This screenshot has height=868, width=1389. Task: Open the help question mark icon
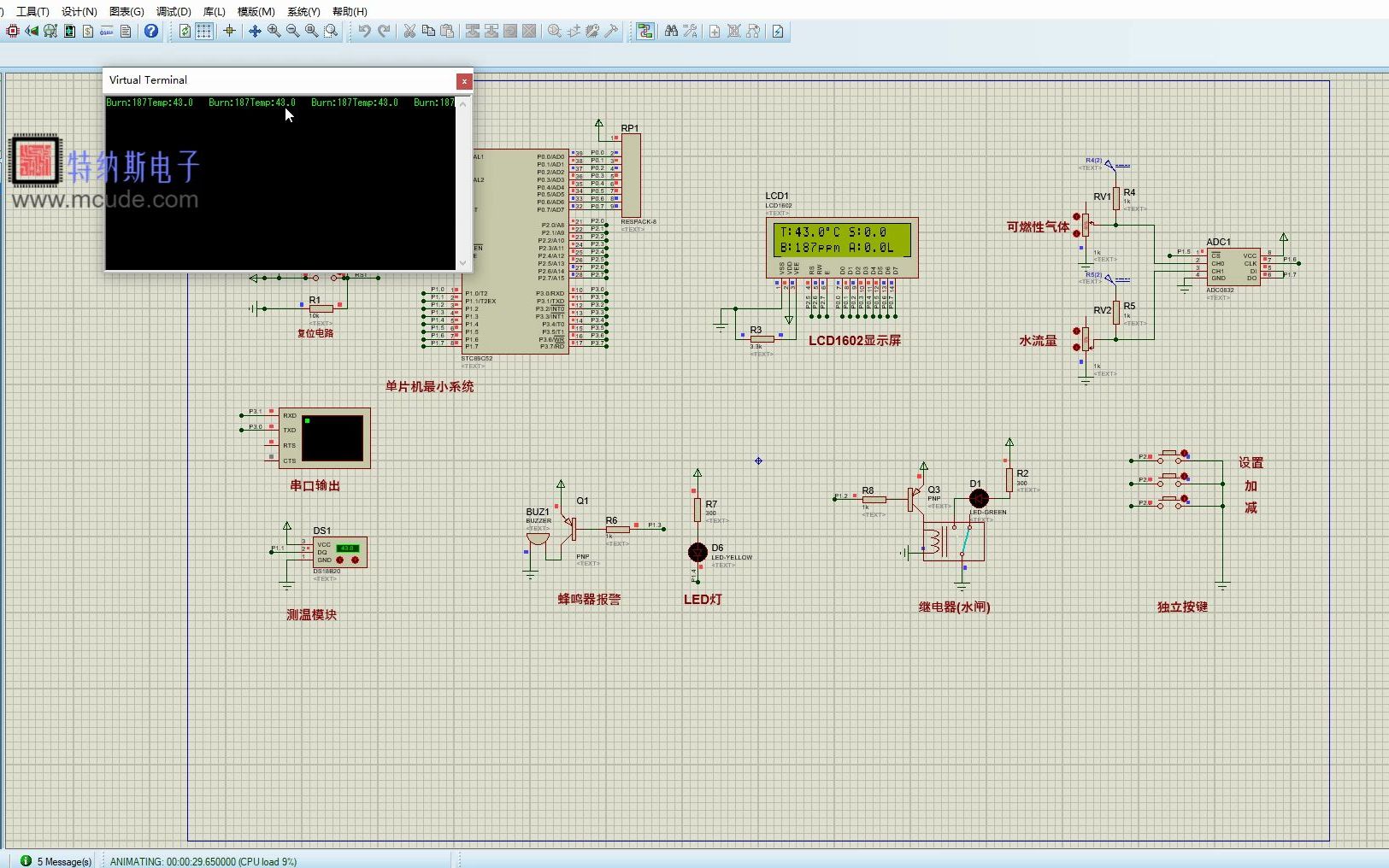click(x=151, y=31)
